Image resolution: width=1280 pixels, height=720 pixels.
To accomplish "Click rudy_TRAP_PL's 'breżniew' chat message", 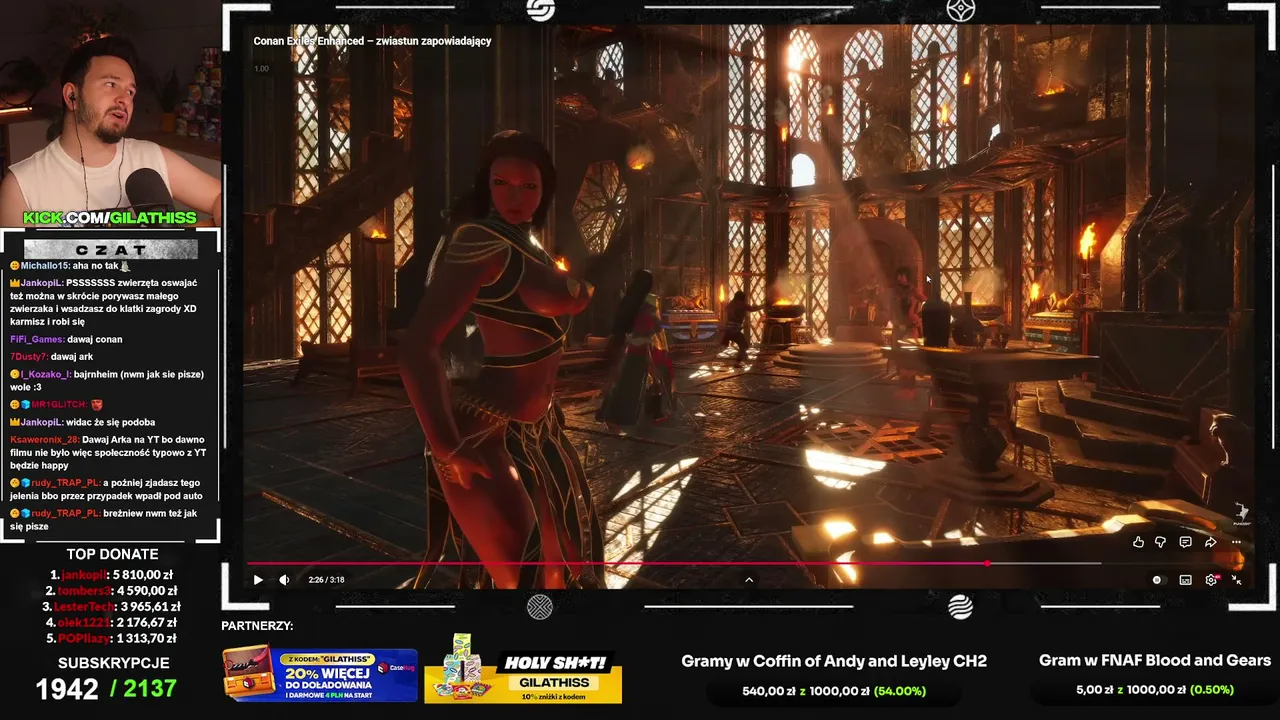I will point(105,520).
